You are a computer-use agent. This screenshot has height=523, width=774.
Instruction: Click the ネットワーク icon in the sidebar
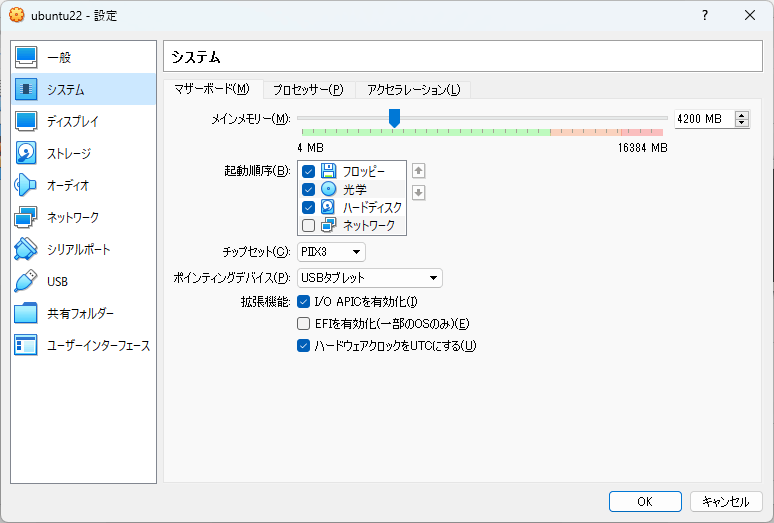click(26, 217)
